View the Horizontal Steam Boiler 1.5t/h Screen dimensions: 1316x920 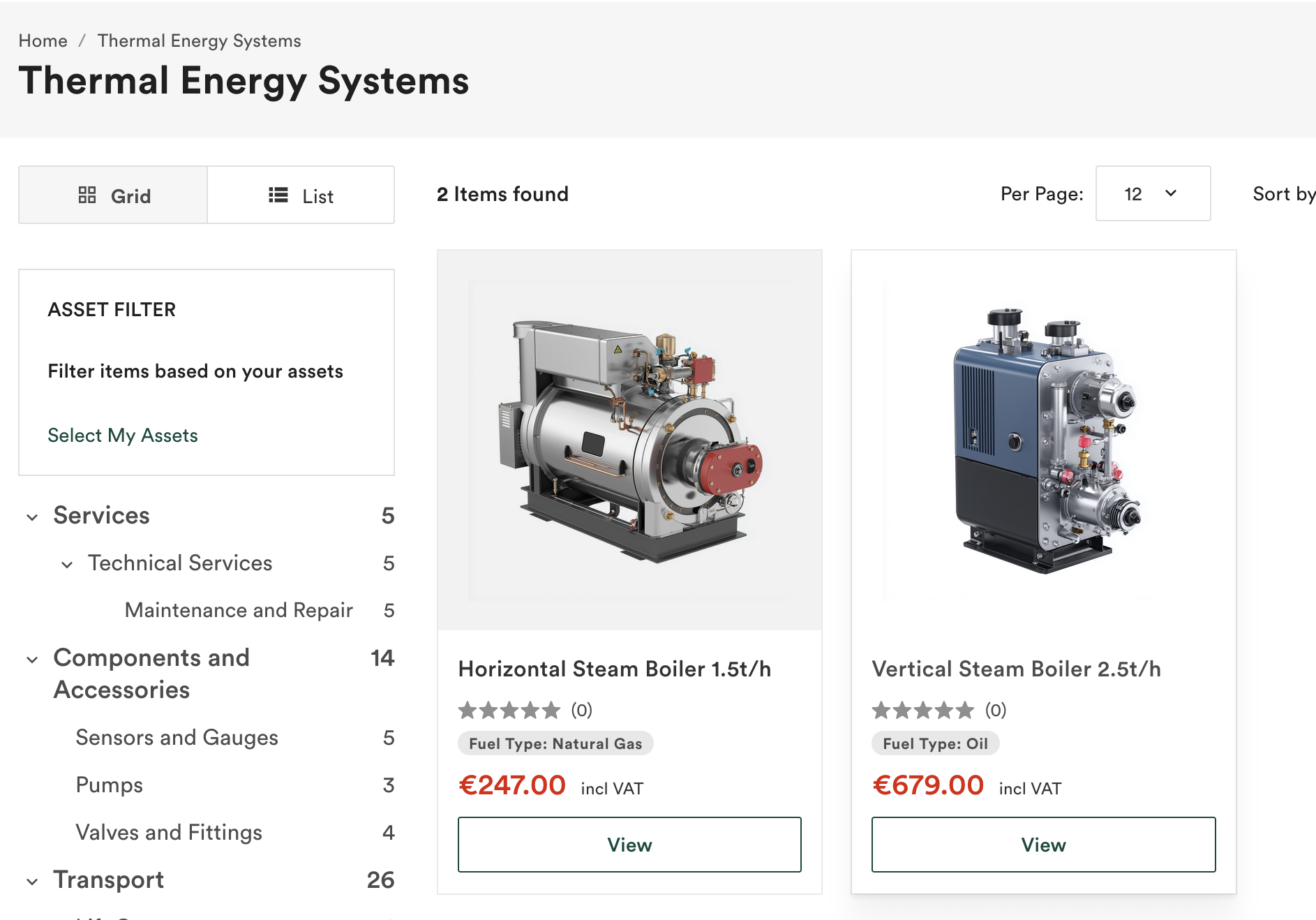(x=629, y=844)
